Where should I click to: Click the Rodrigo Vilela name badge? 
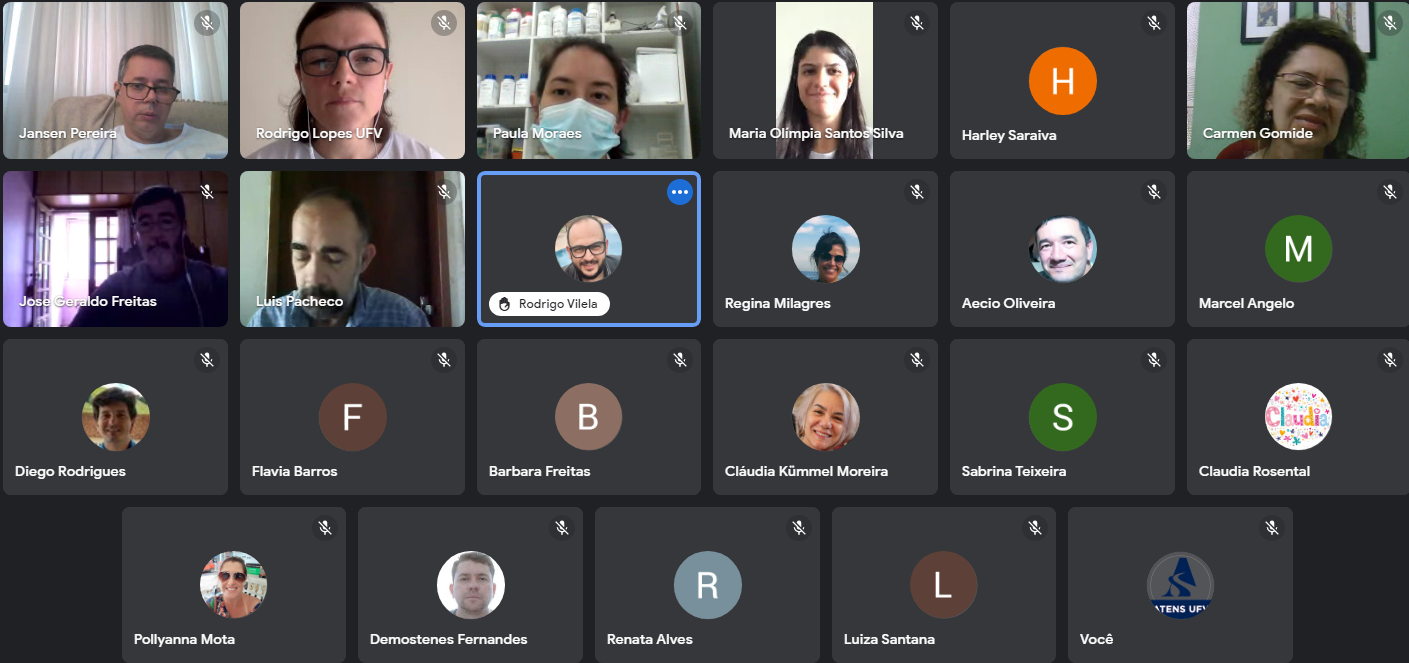(x=549, y=304)
